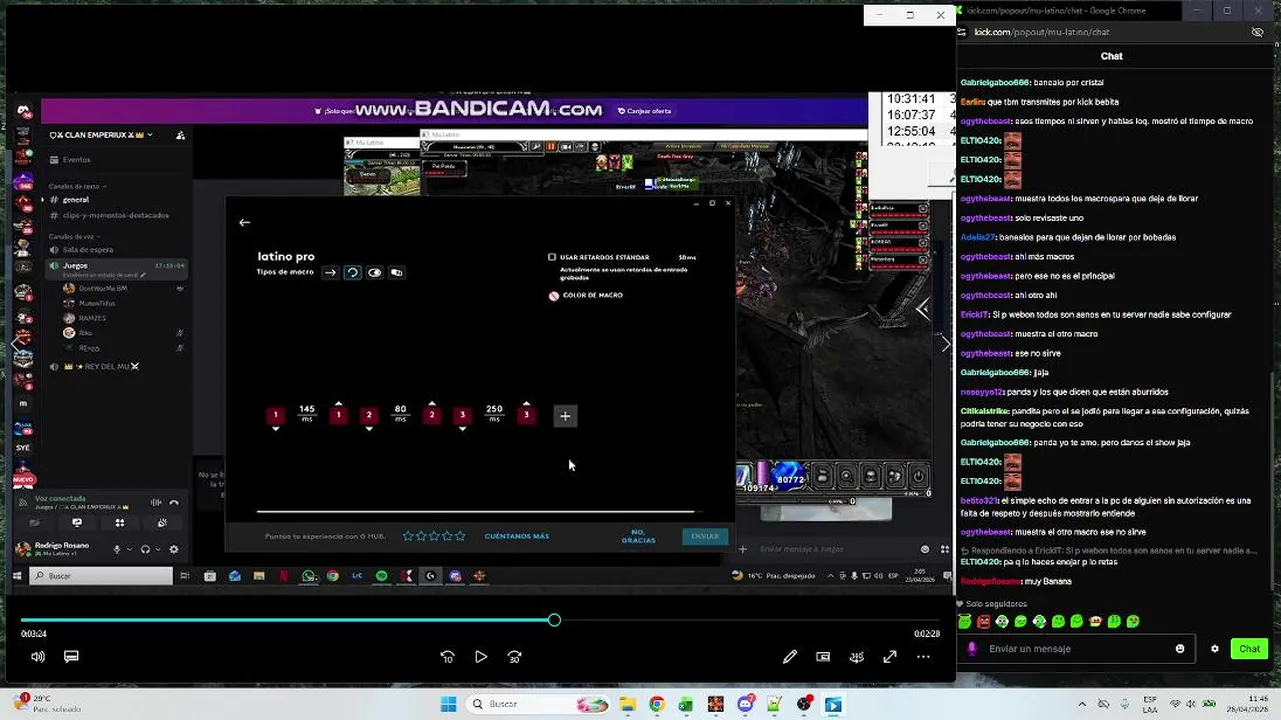The image size is (1281, 720).
Task: Open File Explorer from Windows 11 taskbar
Action: click(x=626, y=704)
